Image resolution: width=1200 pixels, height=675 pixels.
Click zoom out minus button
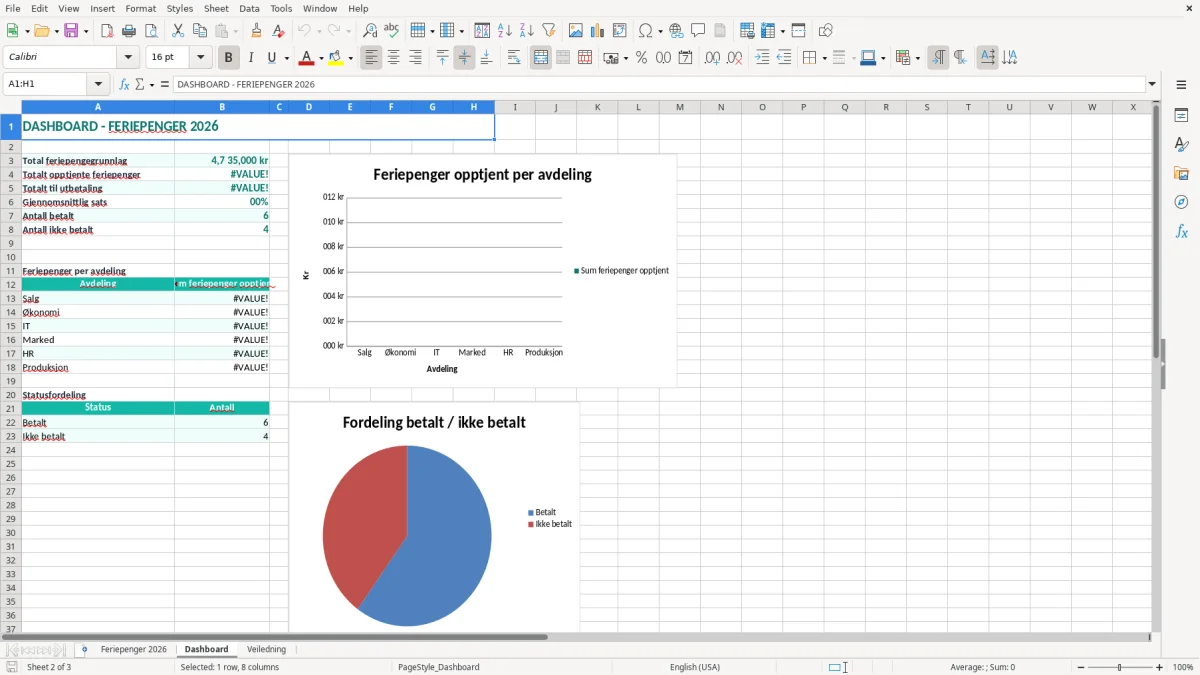[x=1080, y=667]
